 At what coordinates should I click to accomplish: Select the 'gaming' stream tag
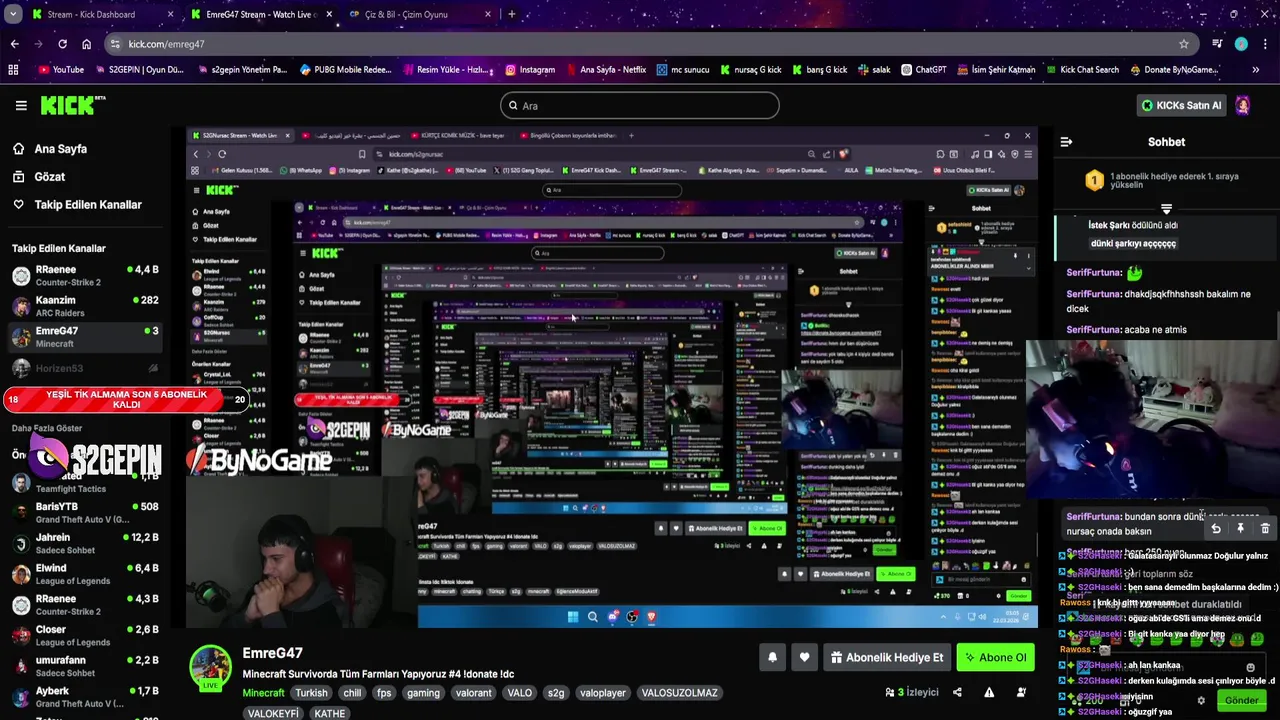pyautogui.click(x=423, y=693)
